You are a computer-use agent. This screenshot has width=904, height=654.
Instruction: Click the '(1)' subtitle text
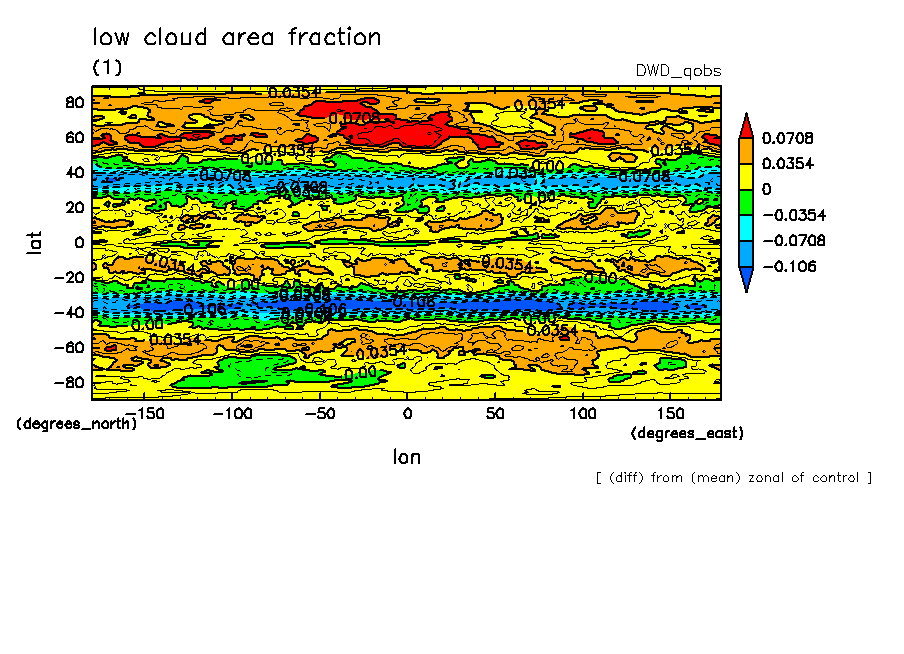[x=107, y=67]
